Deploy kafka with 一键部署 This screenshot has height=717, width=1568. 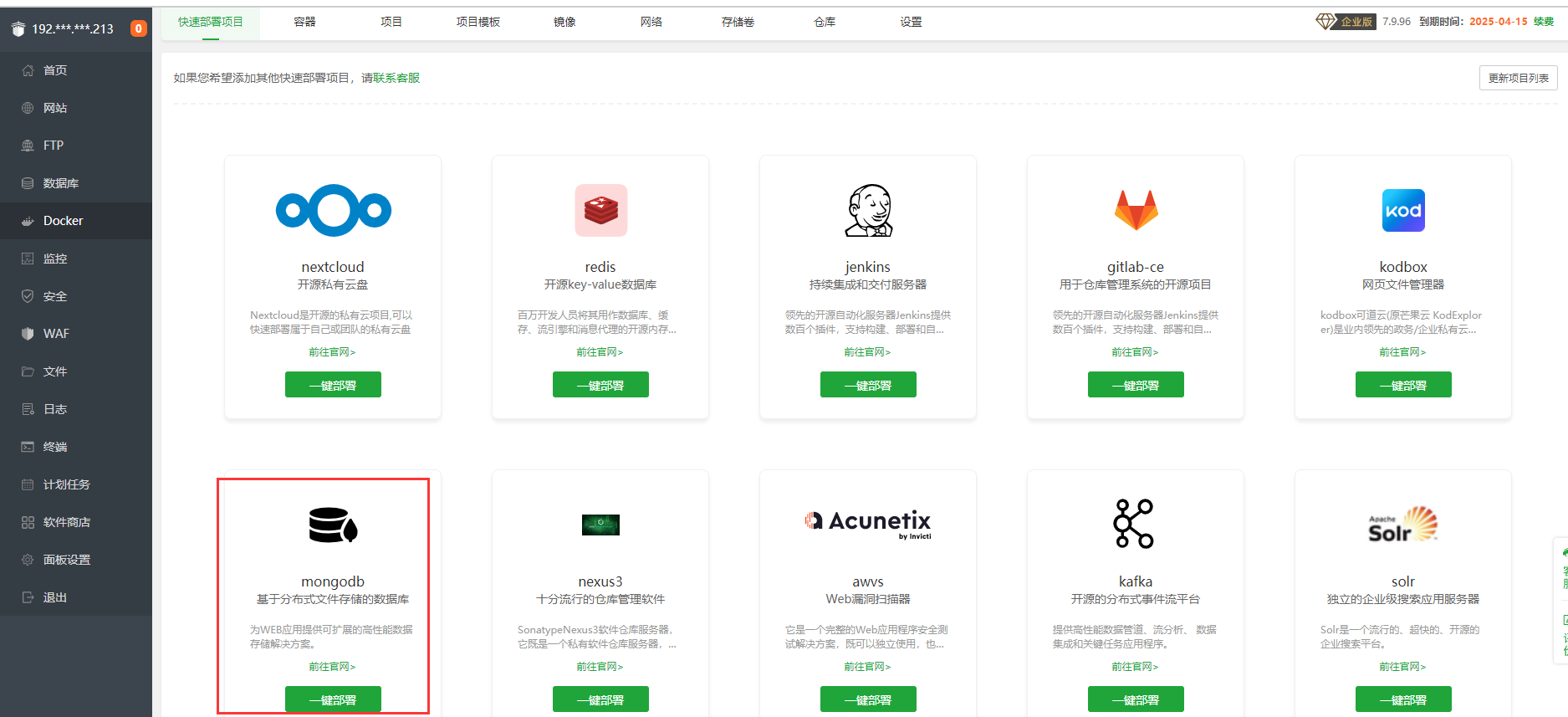1136,699
